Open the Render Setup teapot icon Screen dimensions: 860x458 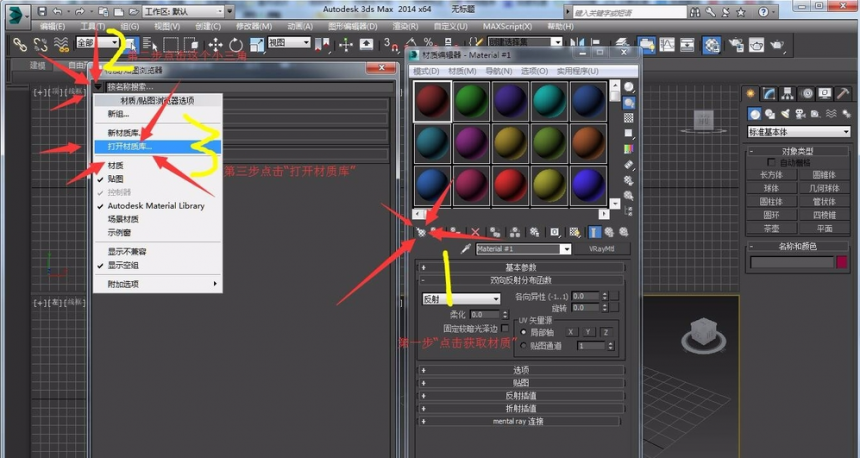click(x=736, y=44)
